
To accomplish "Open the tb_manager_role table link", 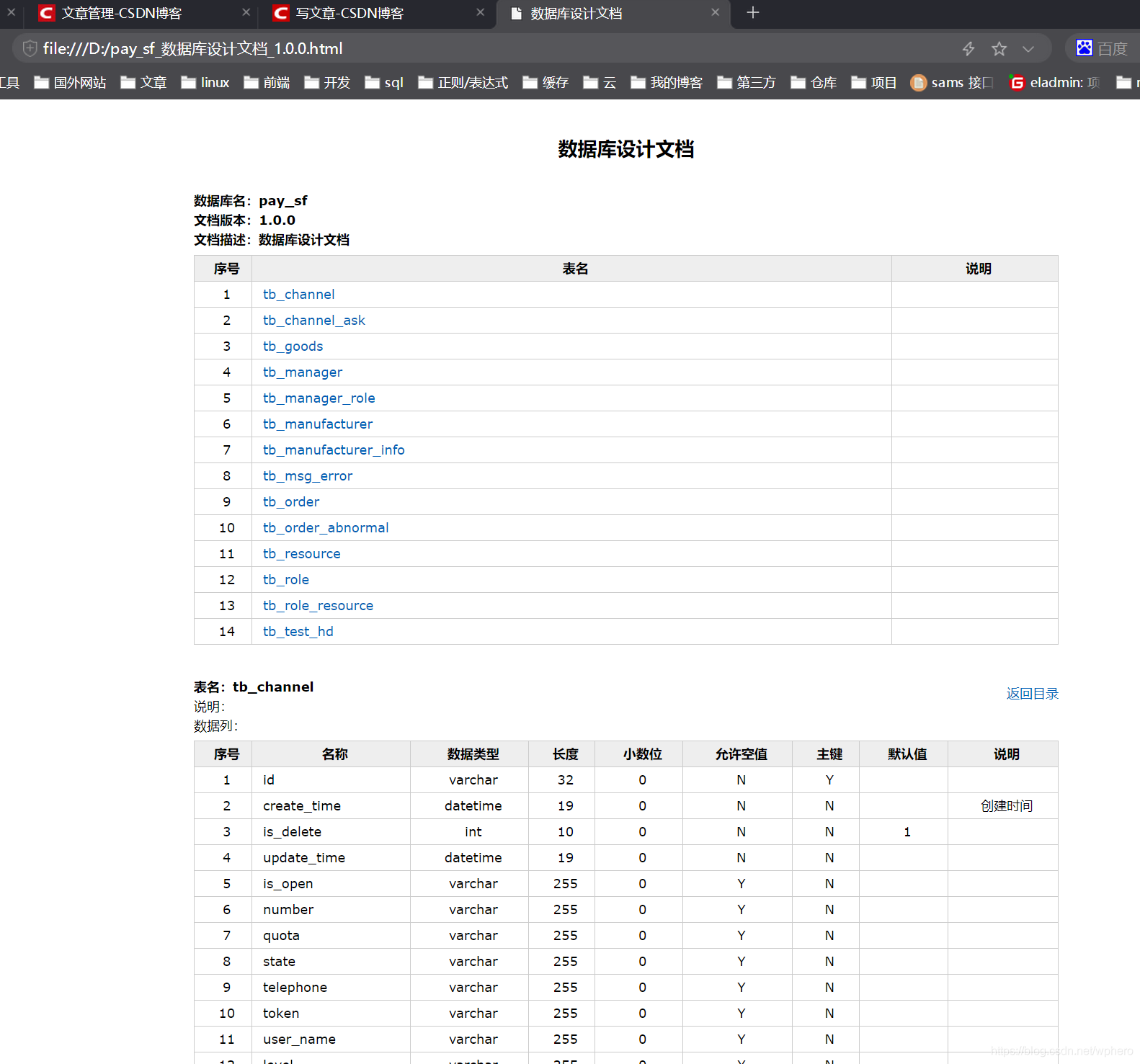I will click(x=319, y=398).
